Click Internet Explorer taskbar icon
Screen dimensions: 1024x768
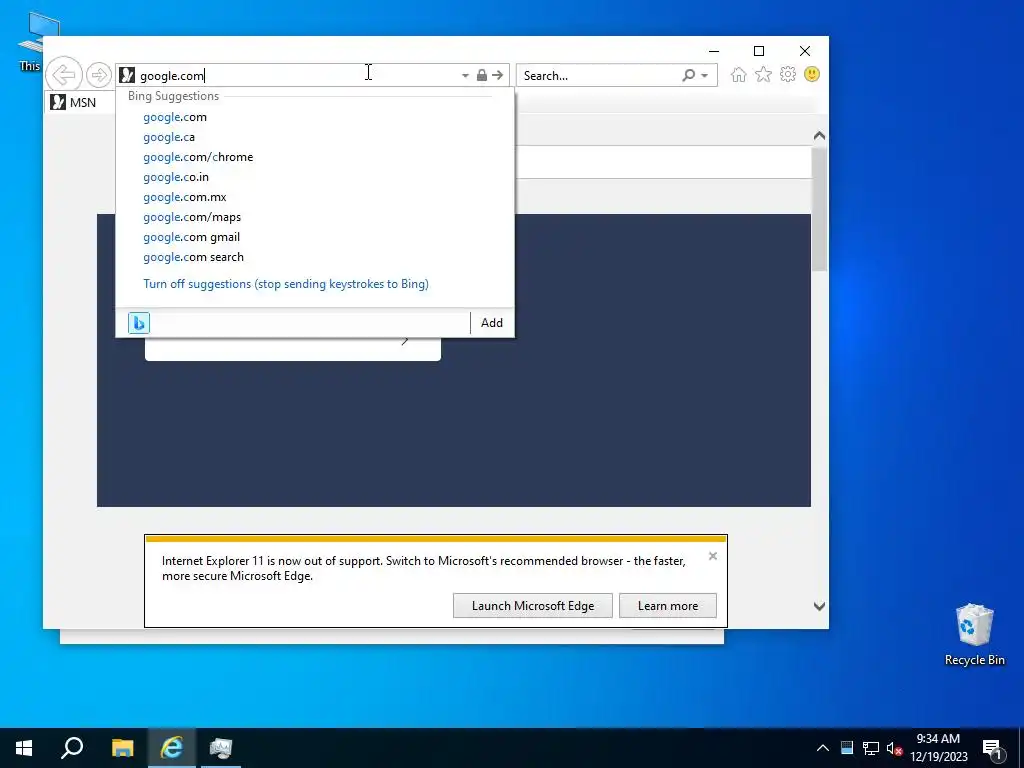coord(171,748)
